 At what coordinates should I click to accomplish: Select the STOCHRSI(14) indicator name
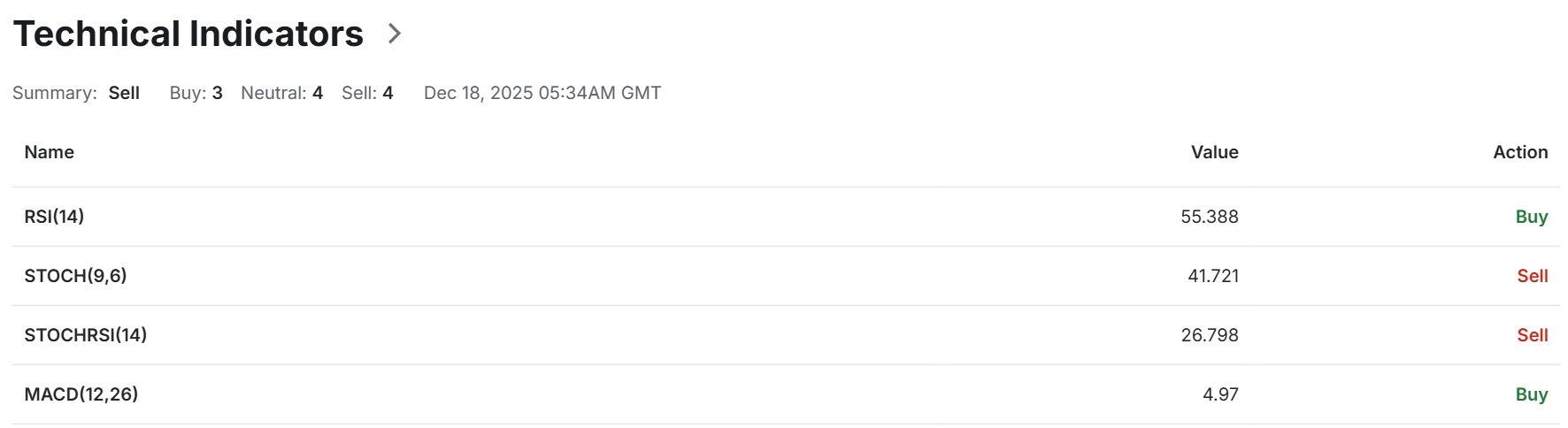click(86, 335)
